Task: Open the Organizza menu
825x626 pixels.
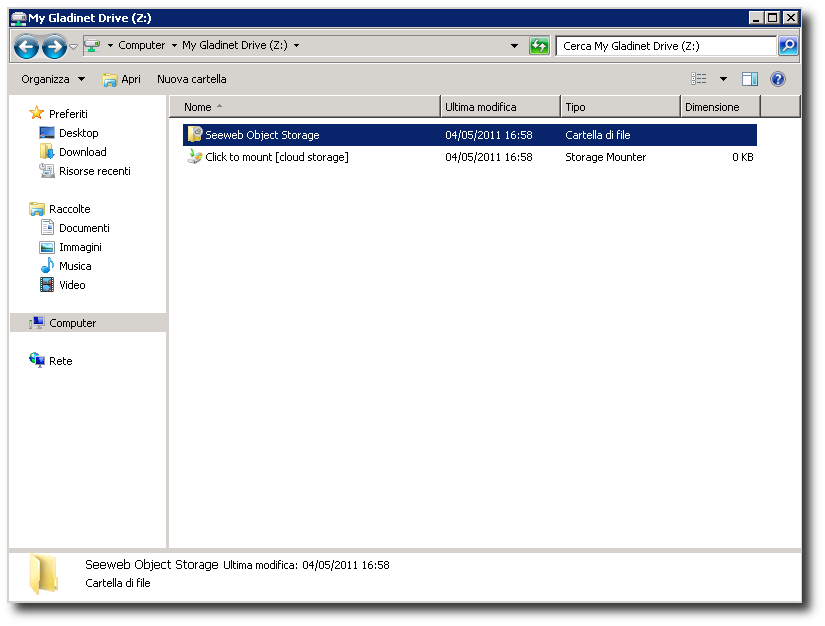Action: (53, 79)
